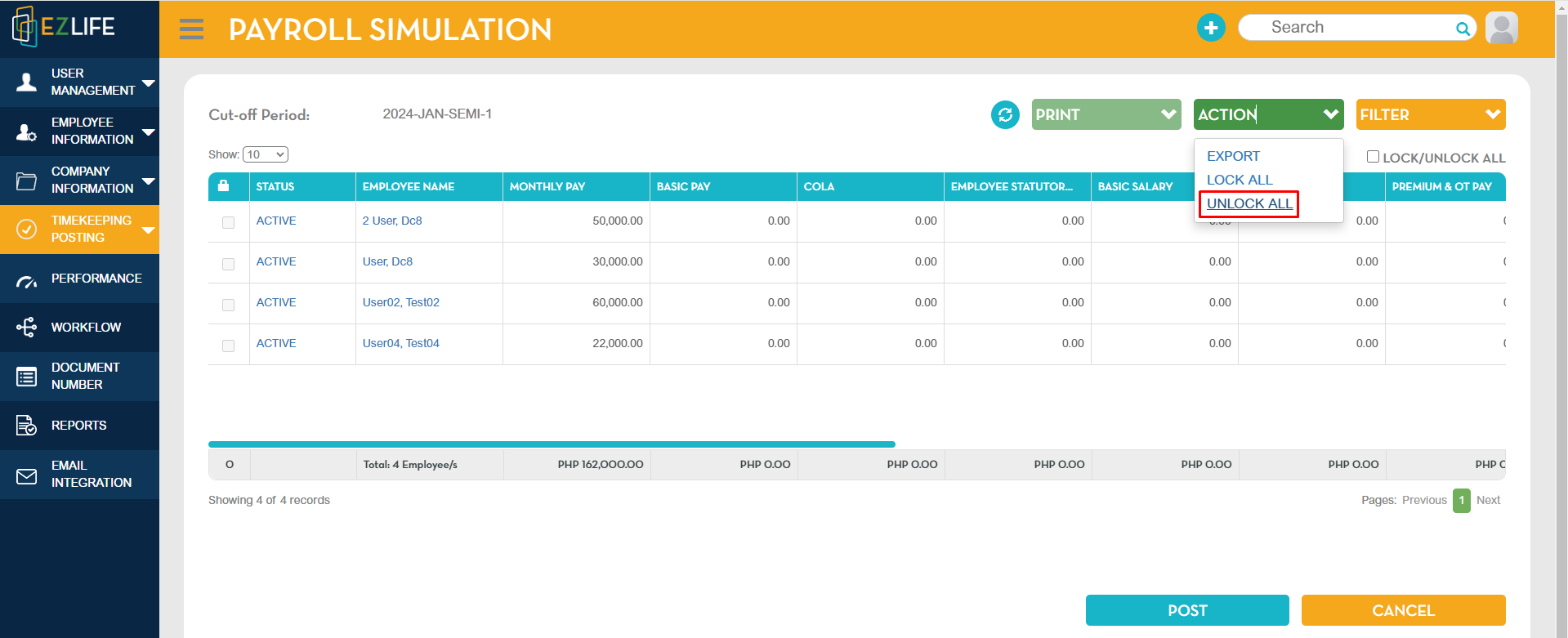Click the Employee Information icon

click(27, 132)
